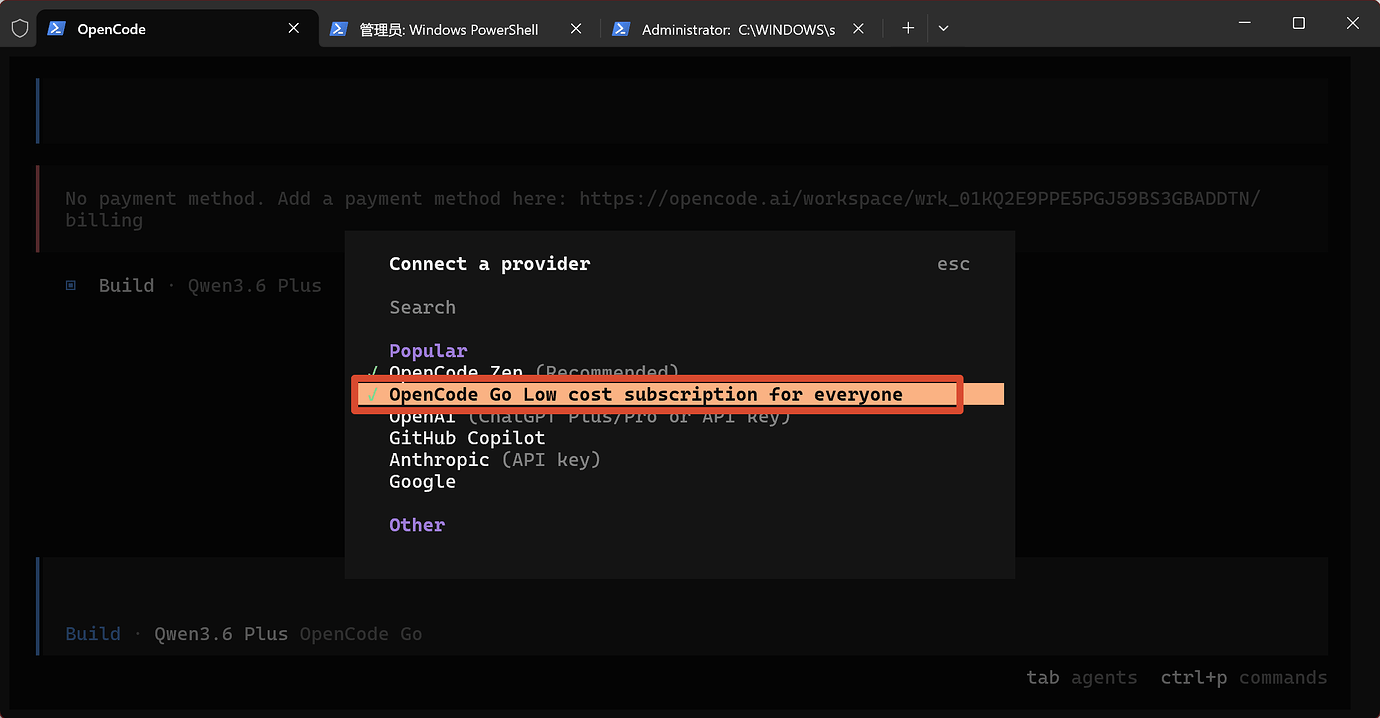
Task: Click the Popular section heading
Action: (x=428, y=351)
